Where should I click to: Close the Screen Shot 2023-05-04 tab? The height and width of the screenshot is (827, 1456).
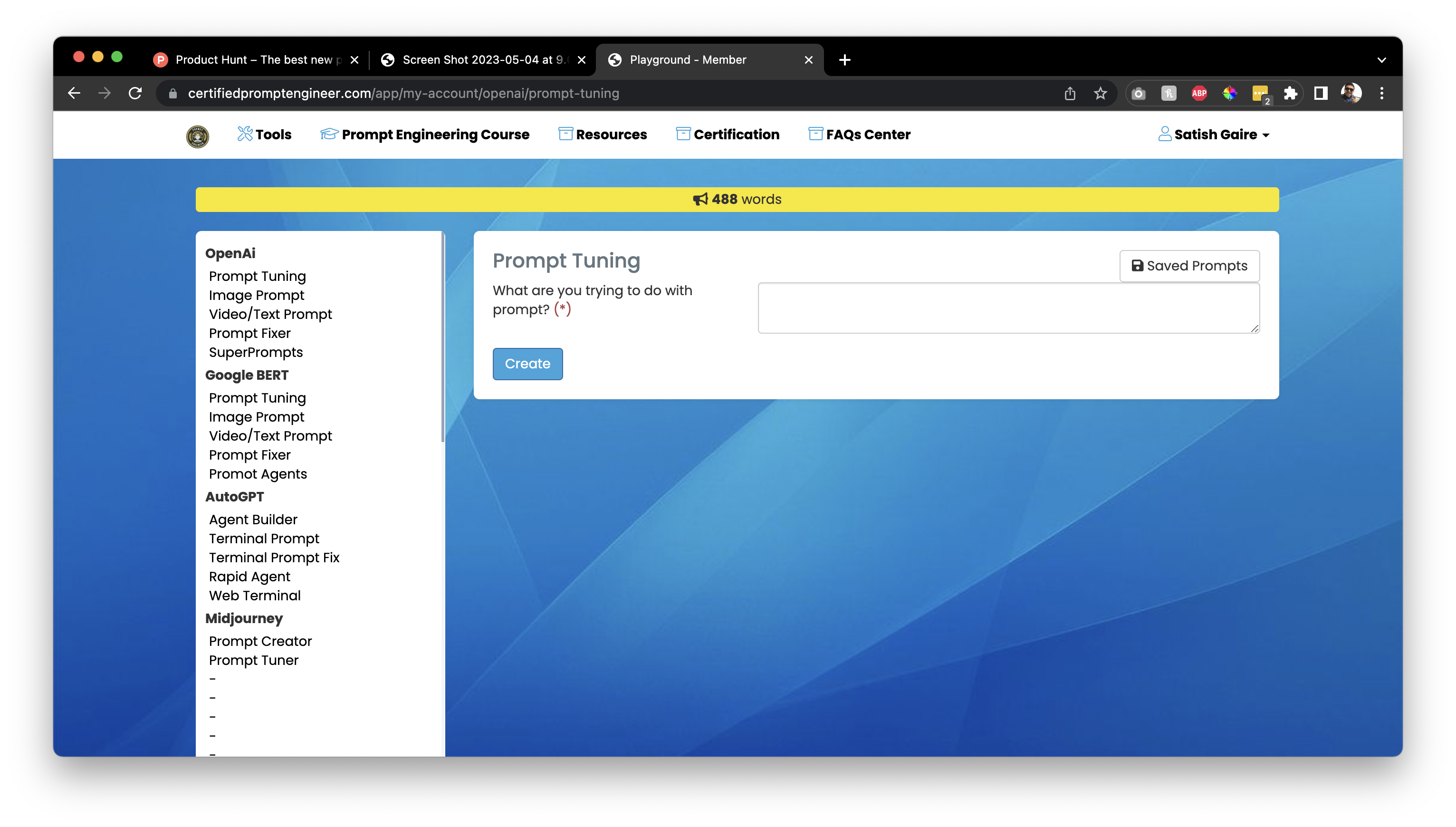tap(582, 59)
